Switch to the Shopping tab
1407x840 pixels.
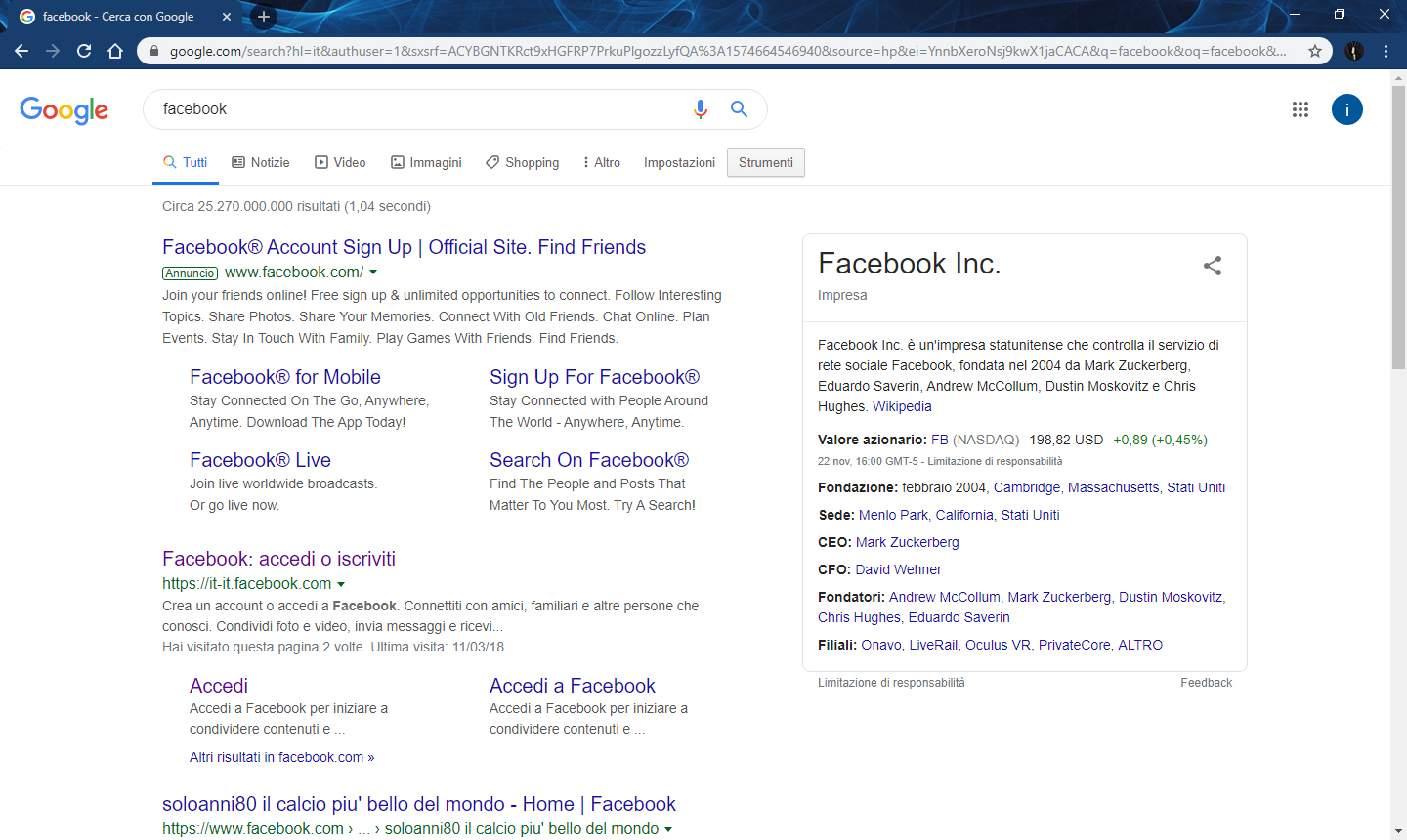coord(523,163)
